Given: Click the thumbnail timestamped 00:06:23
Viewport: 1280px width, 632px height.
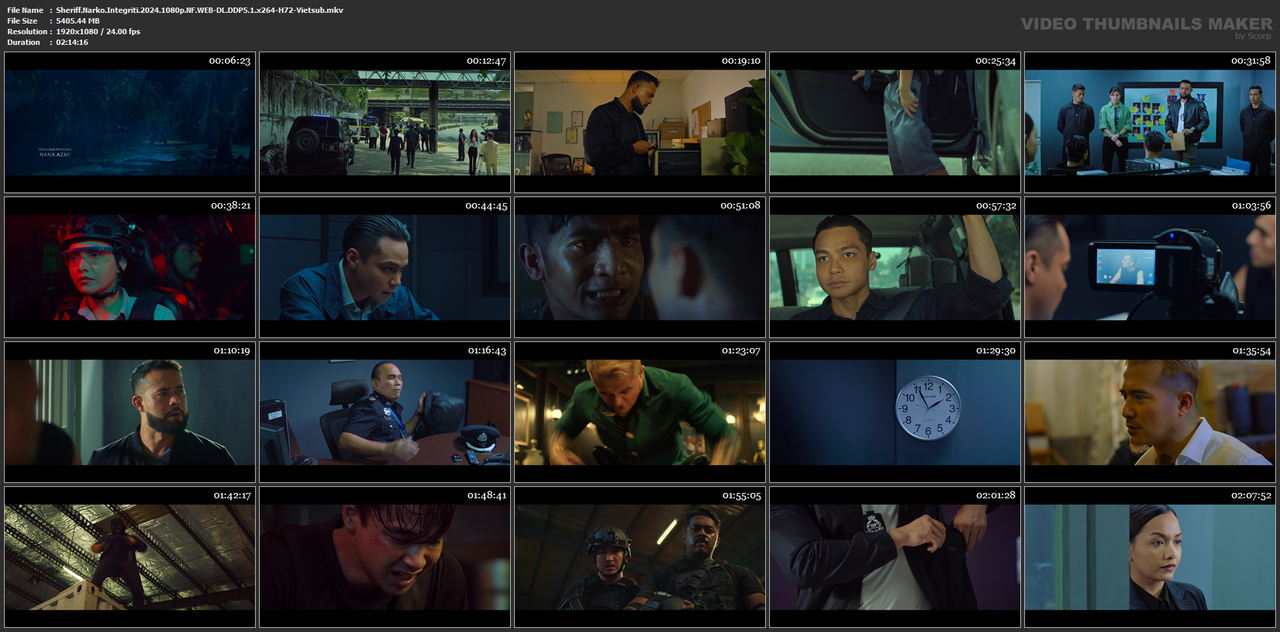Looking at the screenshot, I should coord(130,123).
